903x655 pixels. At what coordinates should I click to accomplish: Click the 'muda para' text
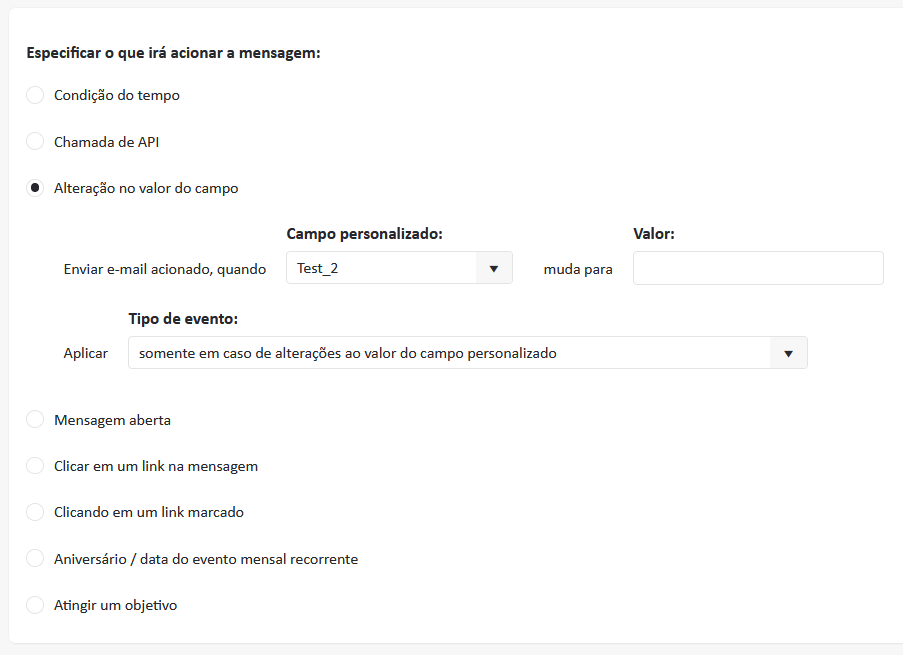(x=578, y=269)
